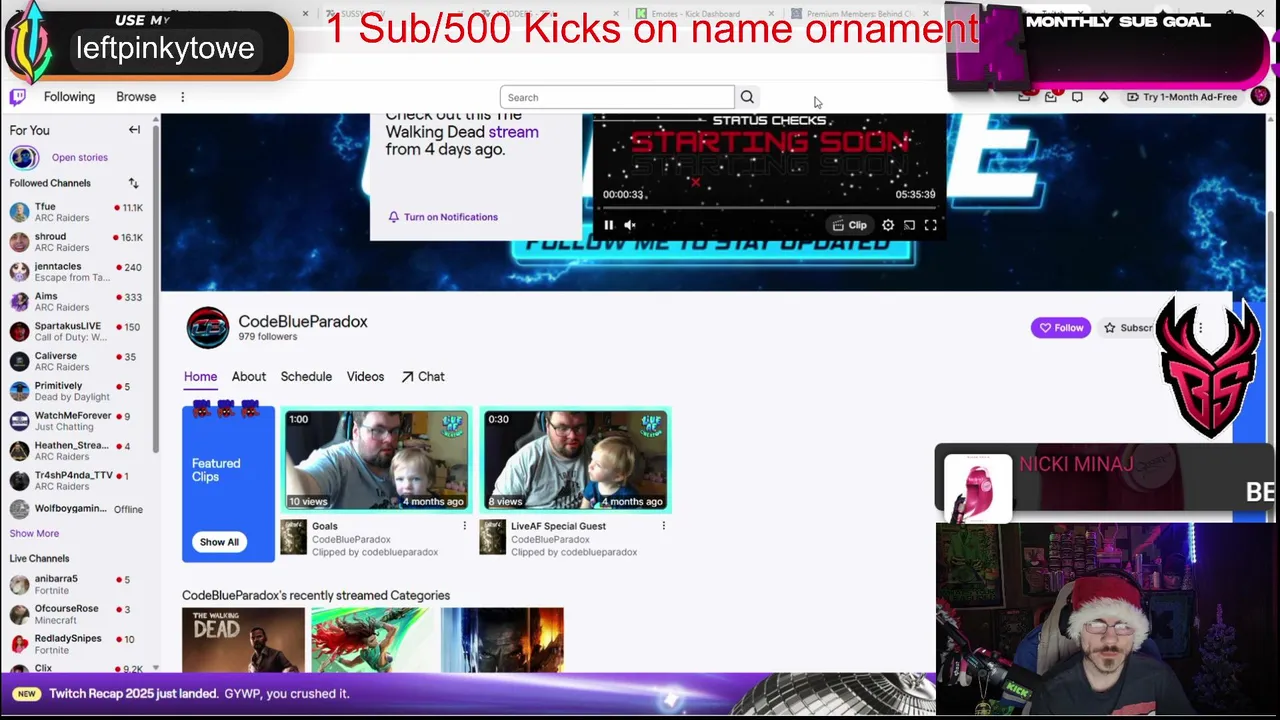The width and height of the screenshot is (1280, 720).
Task: Open Tfue's channel in the sidebar
Action: (x=77, y=212)
